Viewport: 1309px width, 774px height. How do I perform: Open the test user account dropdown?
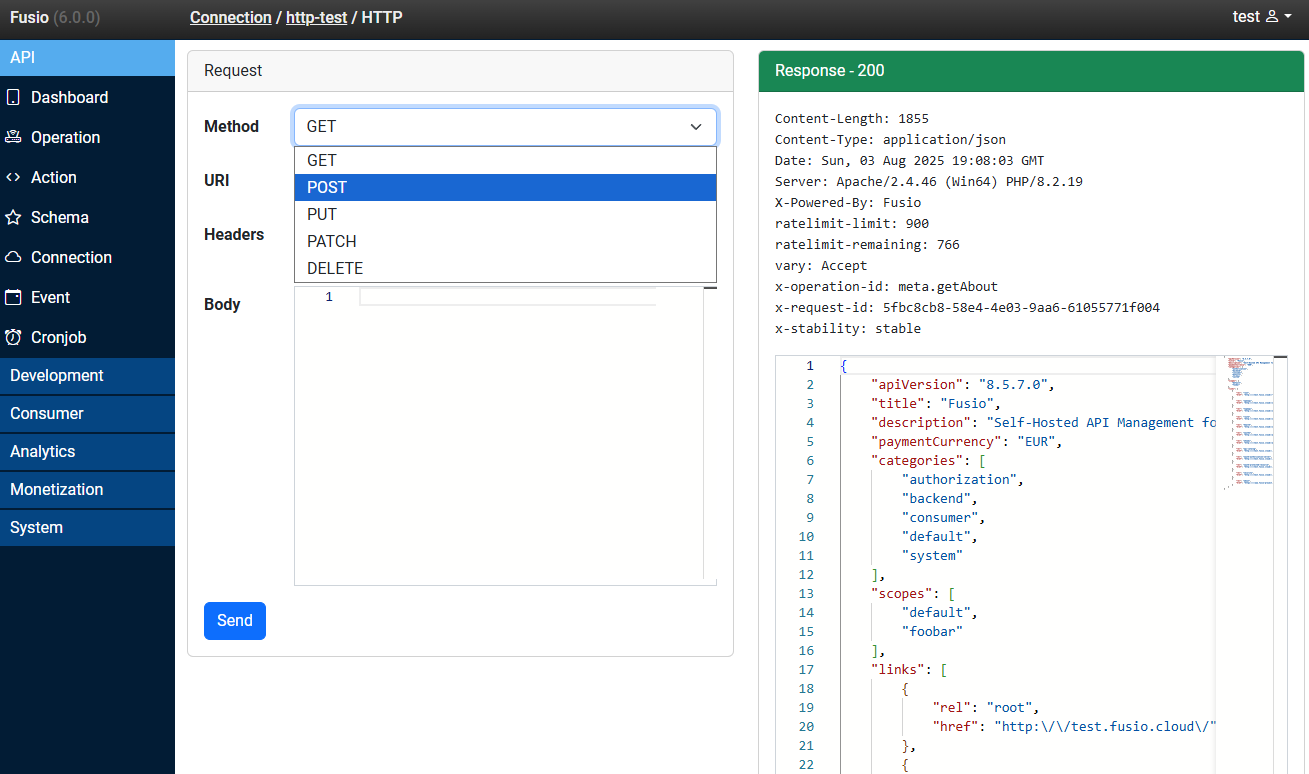coord(1261,17)
